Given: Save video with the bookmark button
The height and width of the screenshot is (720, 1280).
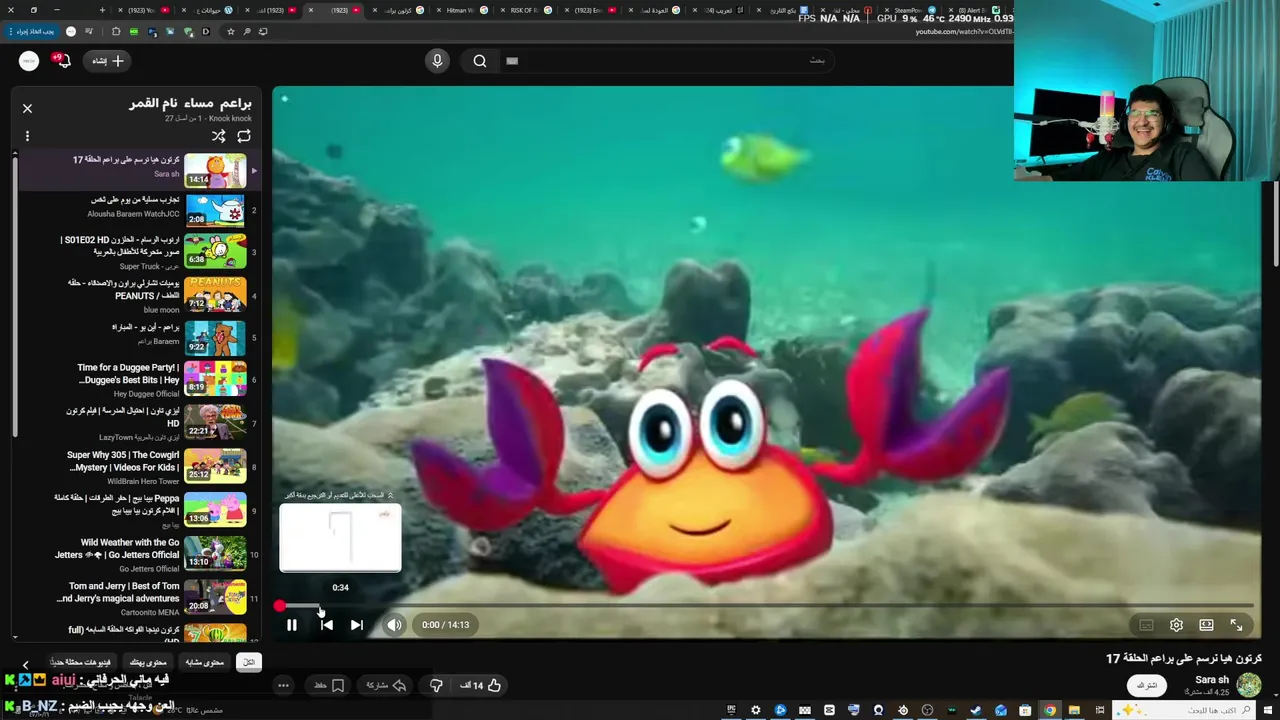Looking at the screenshot, I should point(328,685).
